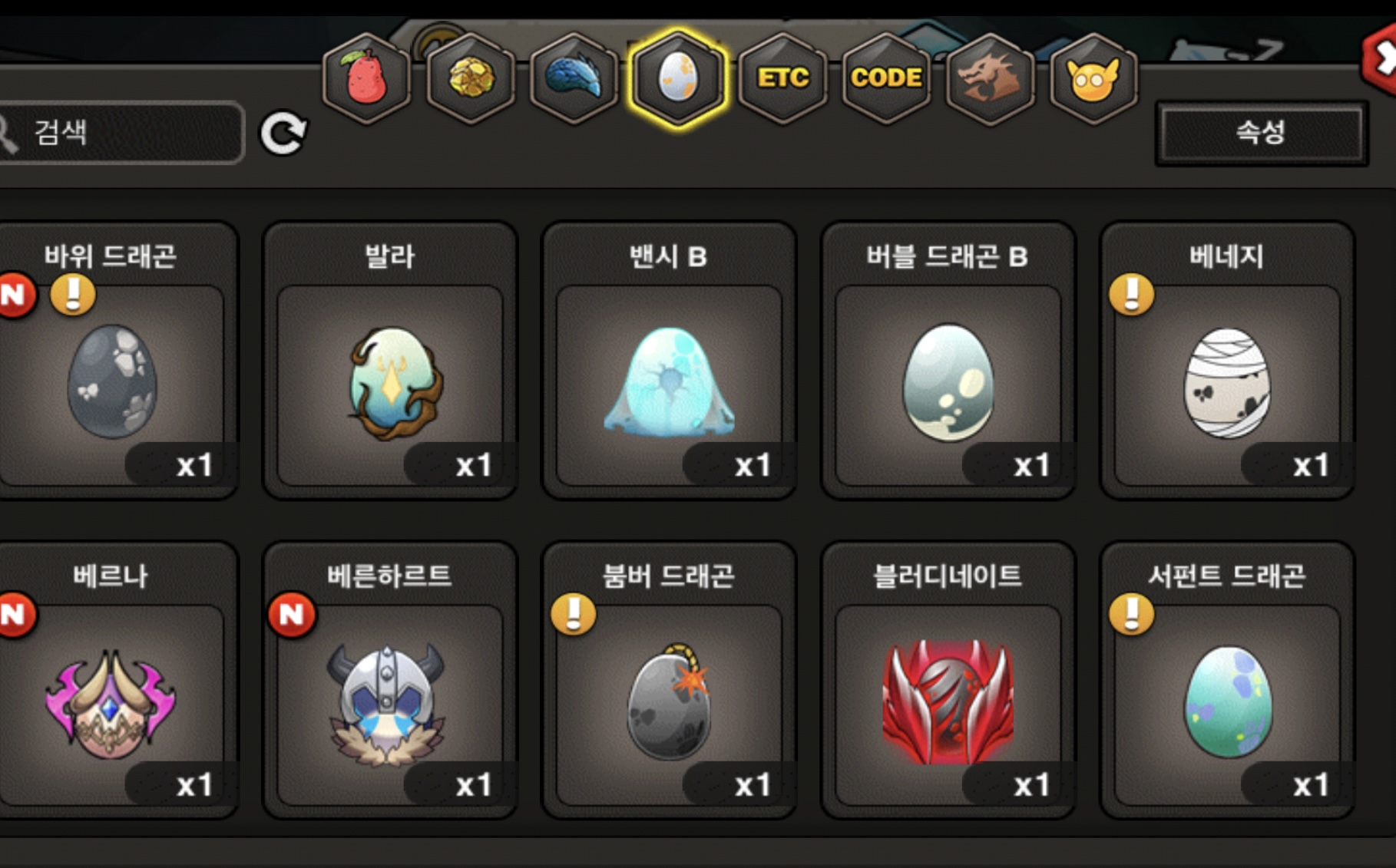Select the 발라 egg card
The width and height of the screenshot is (1396, 868).
pos(390,360)
